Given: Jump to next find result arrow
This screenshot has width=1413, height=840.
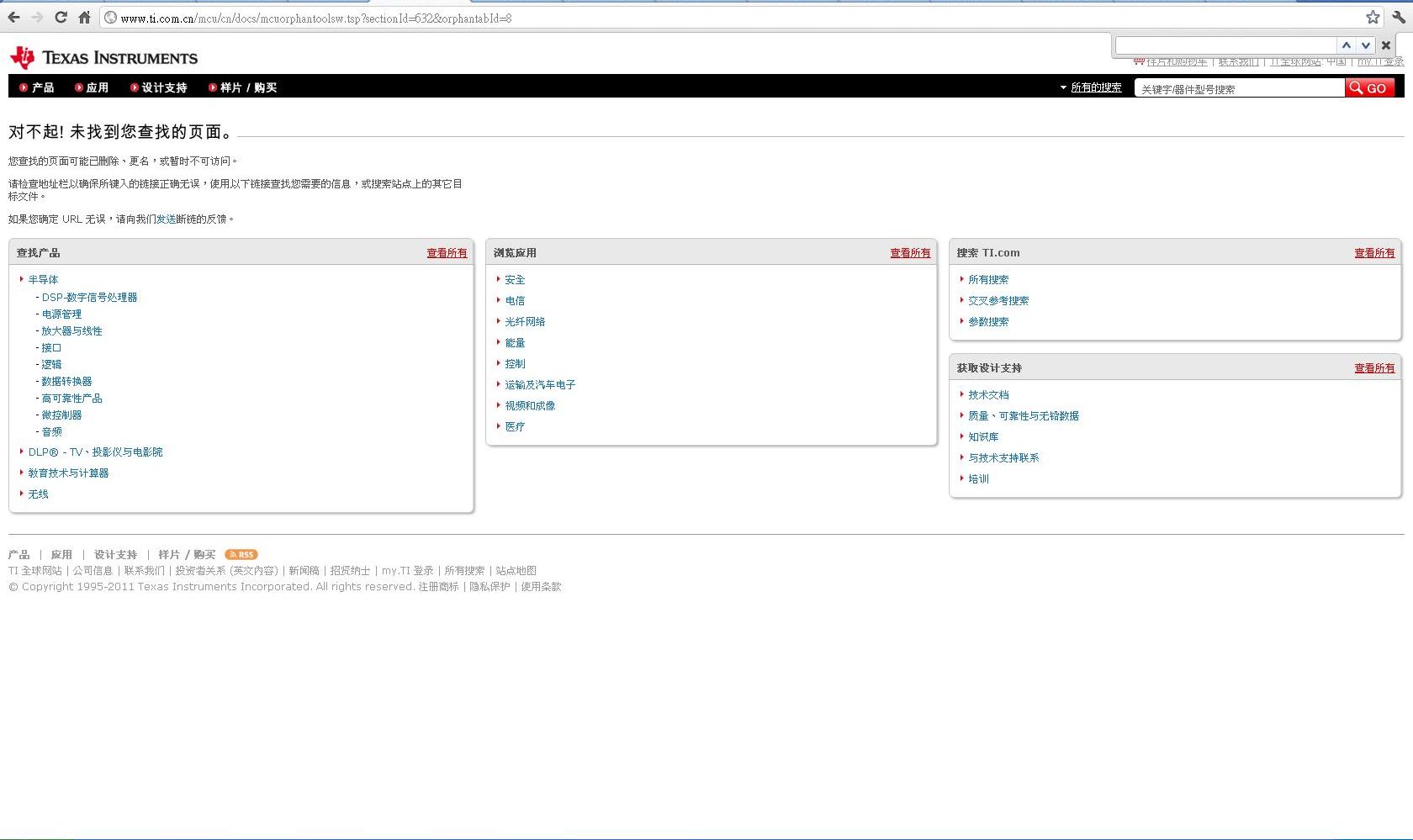Looking at the screenshot, I should 1366,45.
